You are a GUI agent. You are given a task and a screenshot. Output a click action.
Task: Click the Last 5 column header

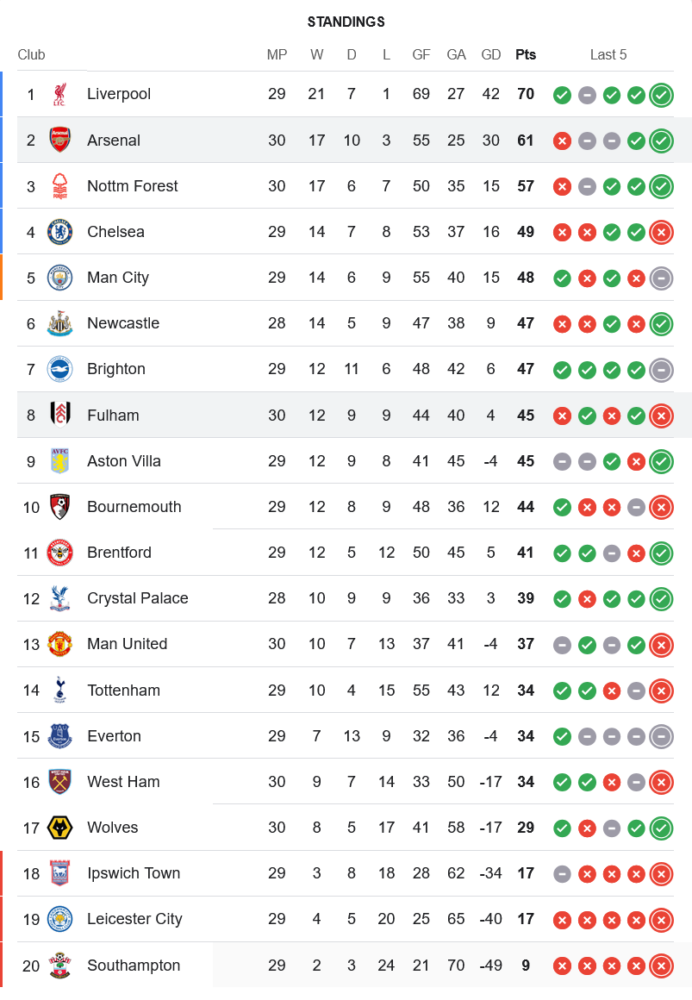click(x=608, y=55)
